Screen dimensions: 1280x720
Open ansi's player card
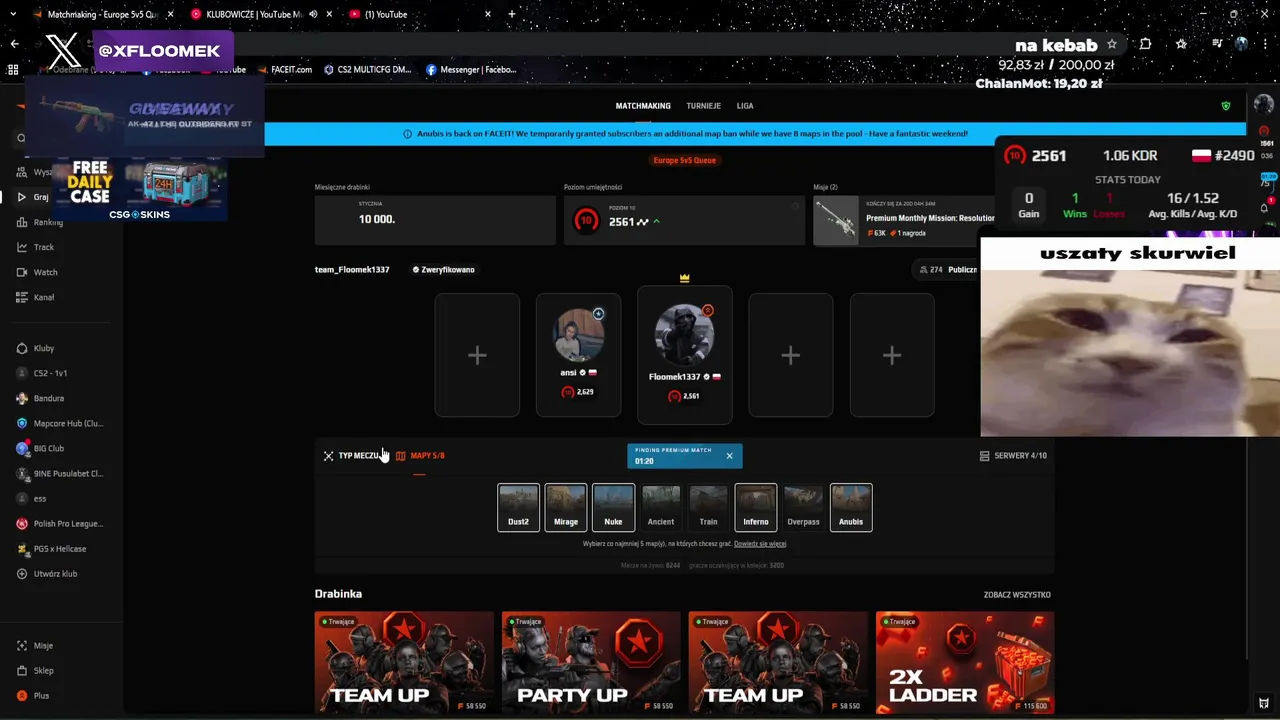click(x=579, y=355)
